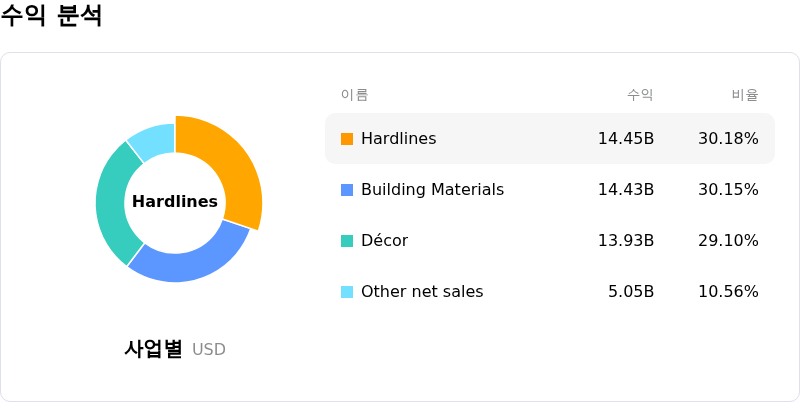Viewport: 800px width, 402px height.
Task: Click the 수익 분석 section heading
Action: tap(51, 15)
